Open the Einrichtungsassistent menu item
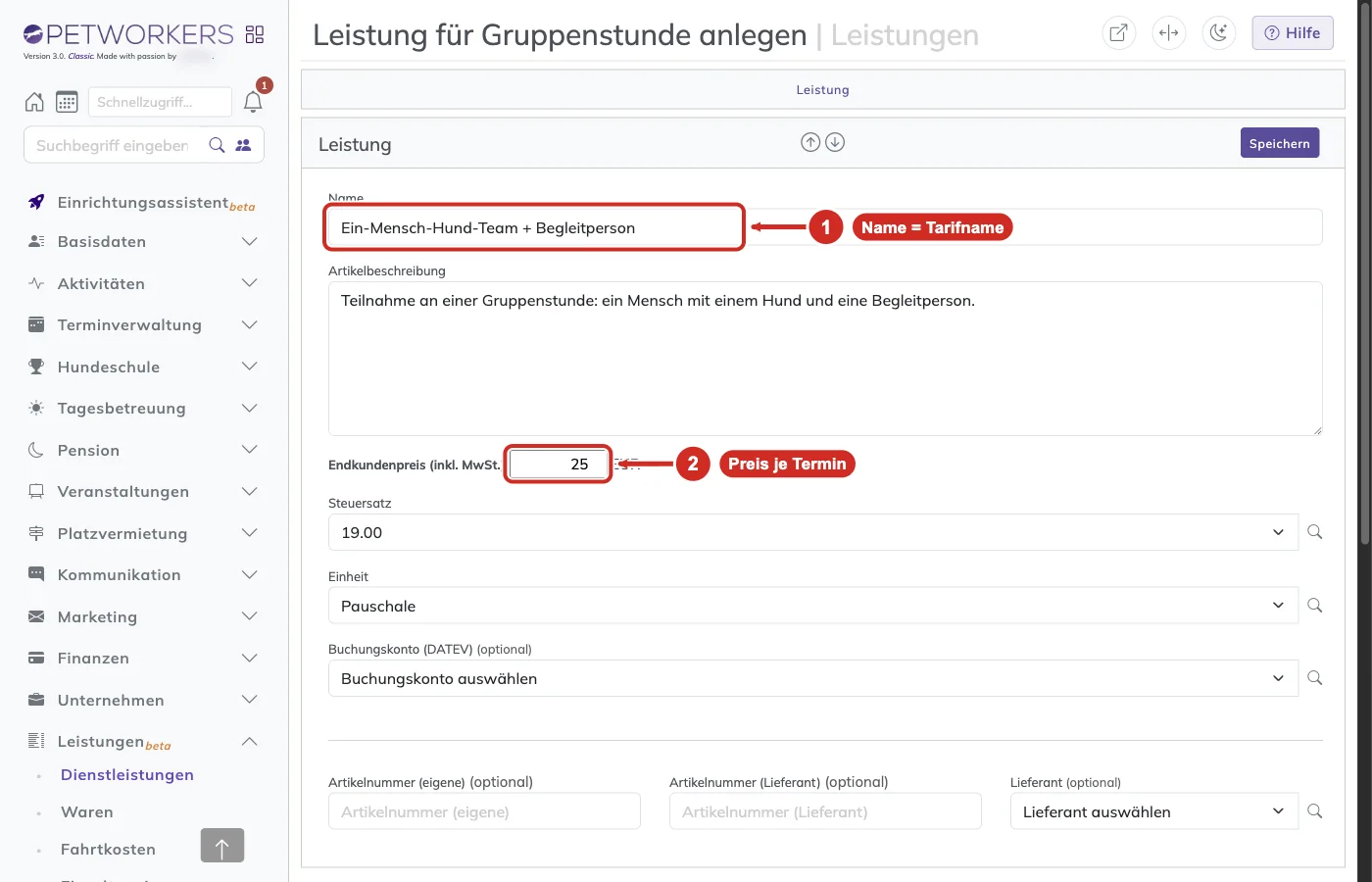Image resolution: width=1372 pixels, height=882 pixels. coord(143,203)
